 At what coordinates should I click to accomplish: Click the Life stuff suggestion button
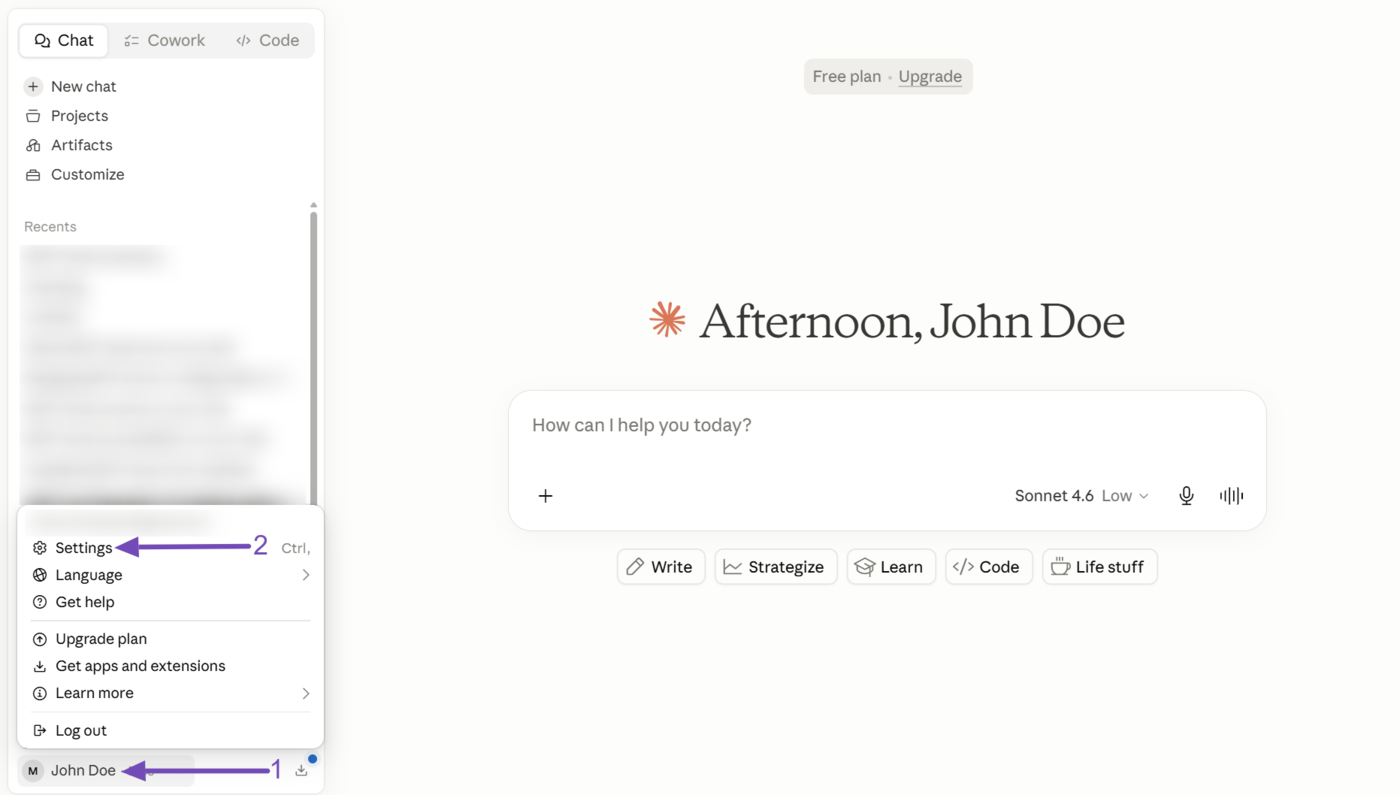pos(1099,567)
